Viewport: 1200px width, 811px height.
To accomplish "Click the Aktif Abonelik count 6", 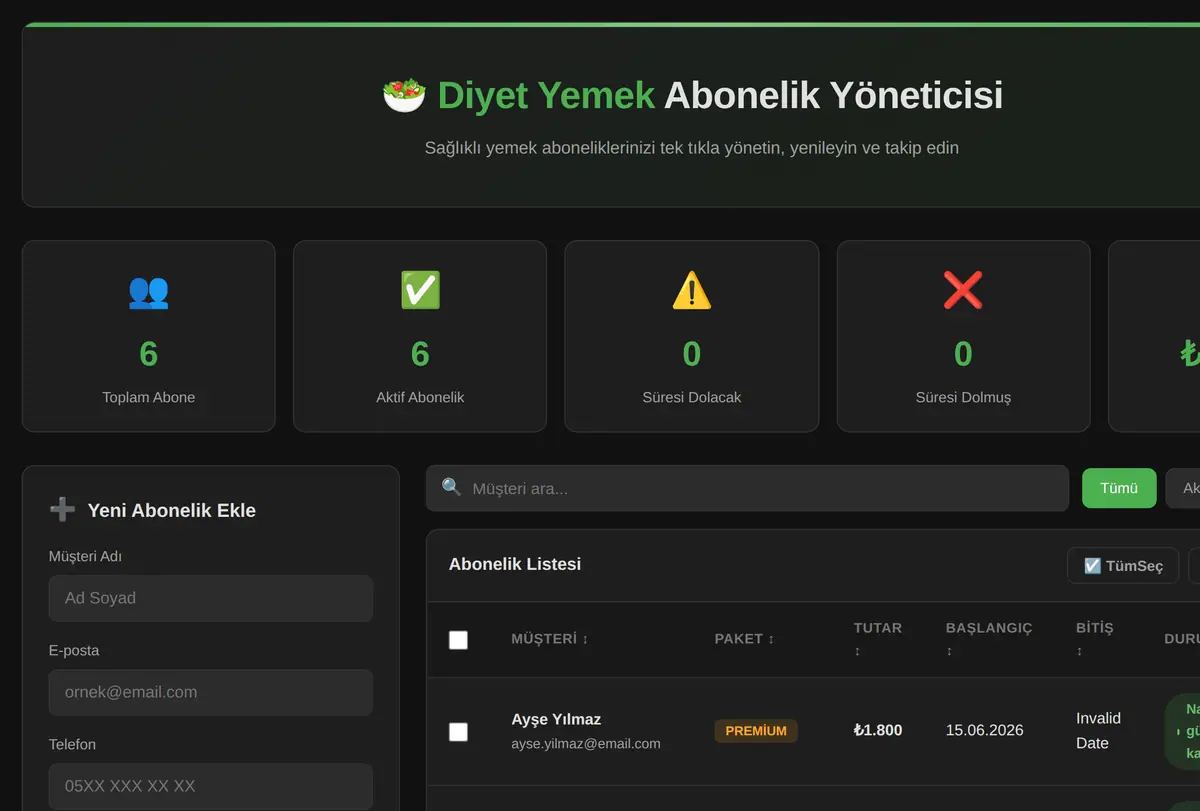I will [x=420, y=354].
